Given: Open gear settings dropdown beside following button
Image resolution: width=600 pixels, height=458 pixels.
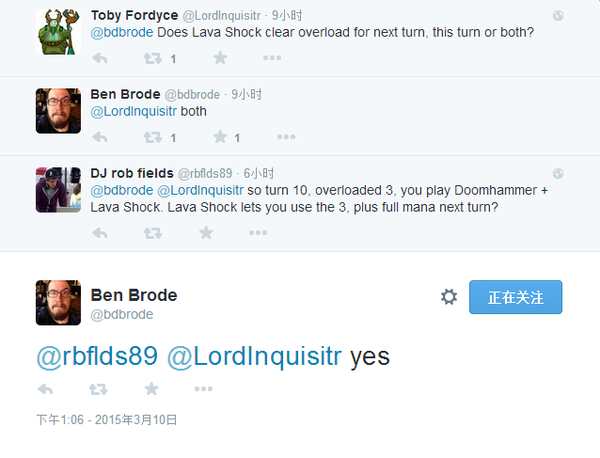Looking at the screenshot, I should 449,297.
